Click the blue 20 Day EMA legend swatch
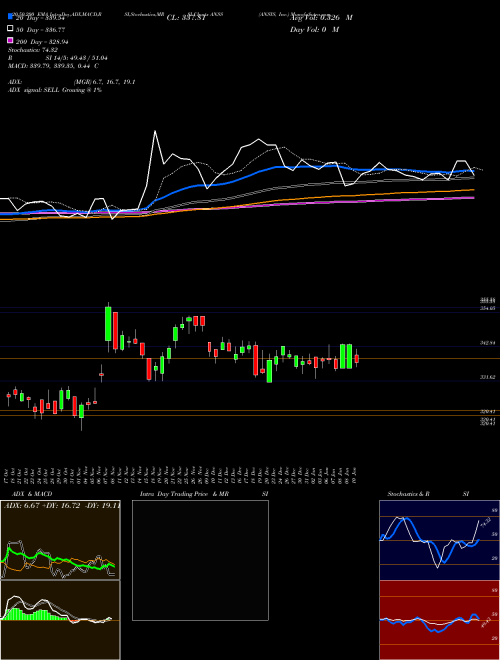Viewport: 500px width, 660px height. click(x=11, y=17)
